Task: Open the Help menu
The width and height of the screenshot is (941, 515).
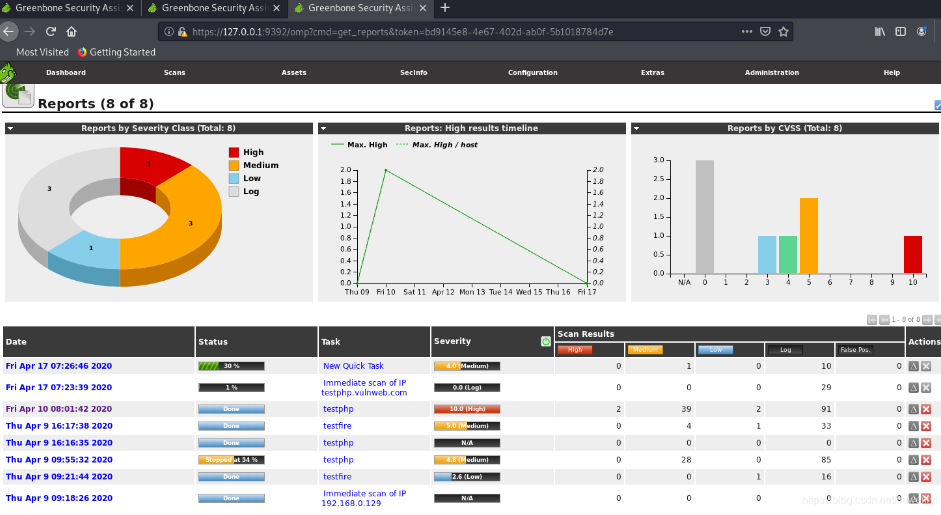Action: 892,73
